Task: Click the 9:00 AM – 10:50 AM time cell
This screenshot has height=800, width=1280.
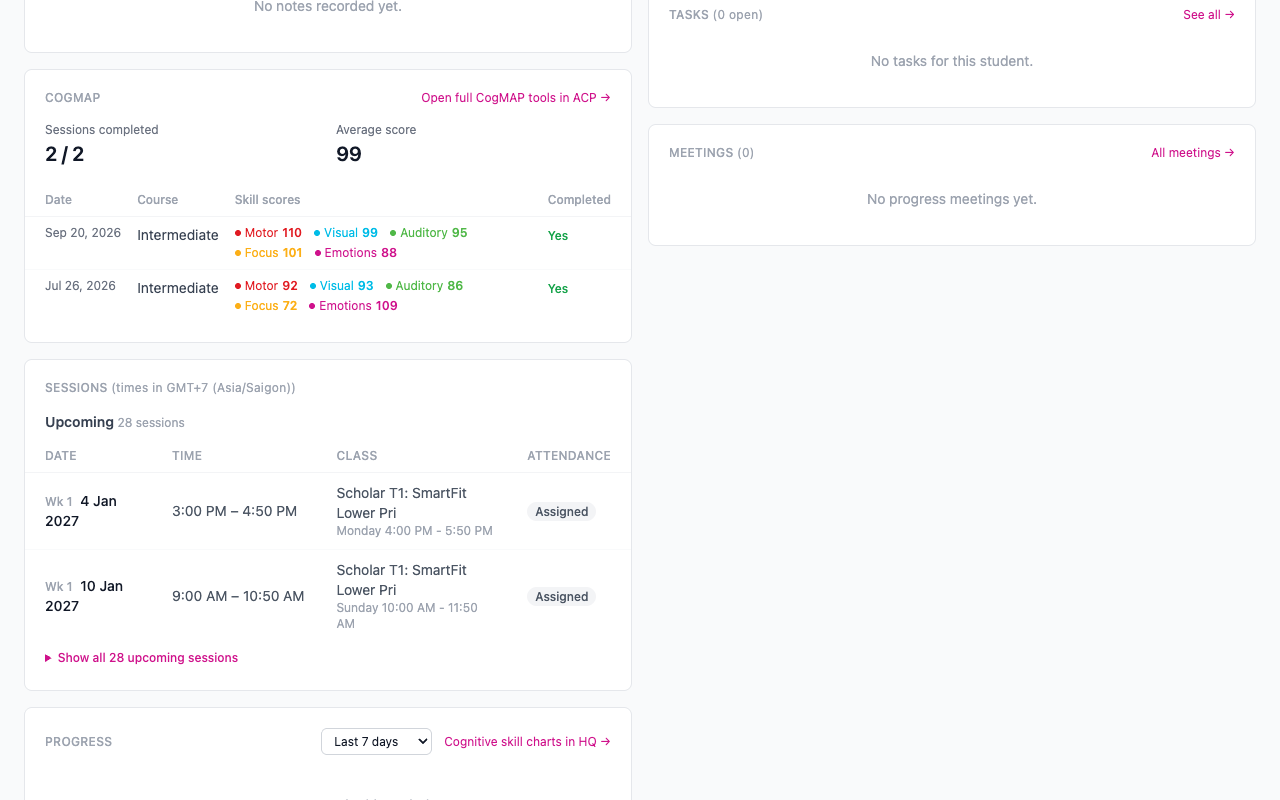Action: [x=238, y=596]
